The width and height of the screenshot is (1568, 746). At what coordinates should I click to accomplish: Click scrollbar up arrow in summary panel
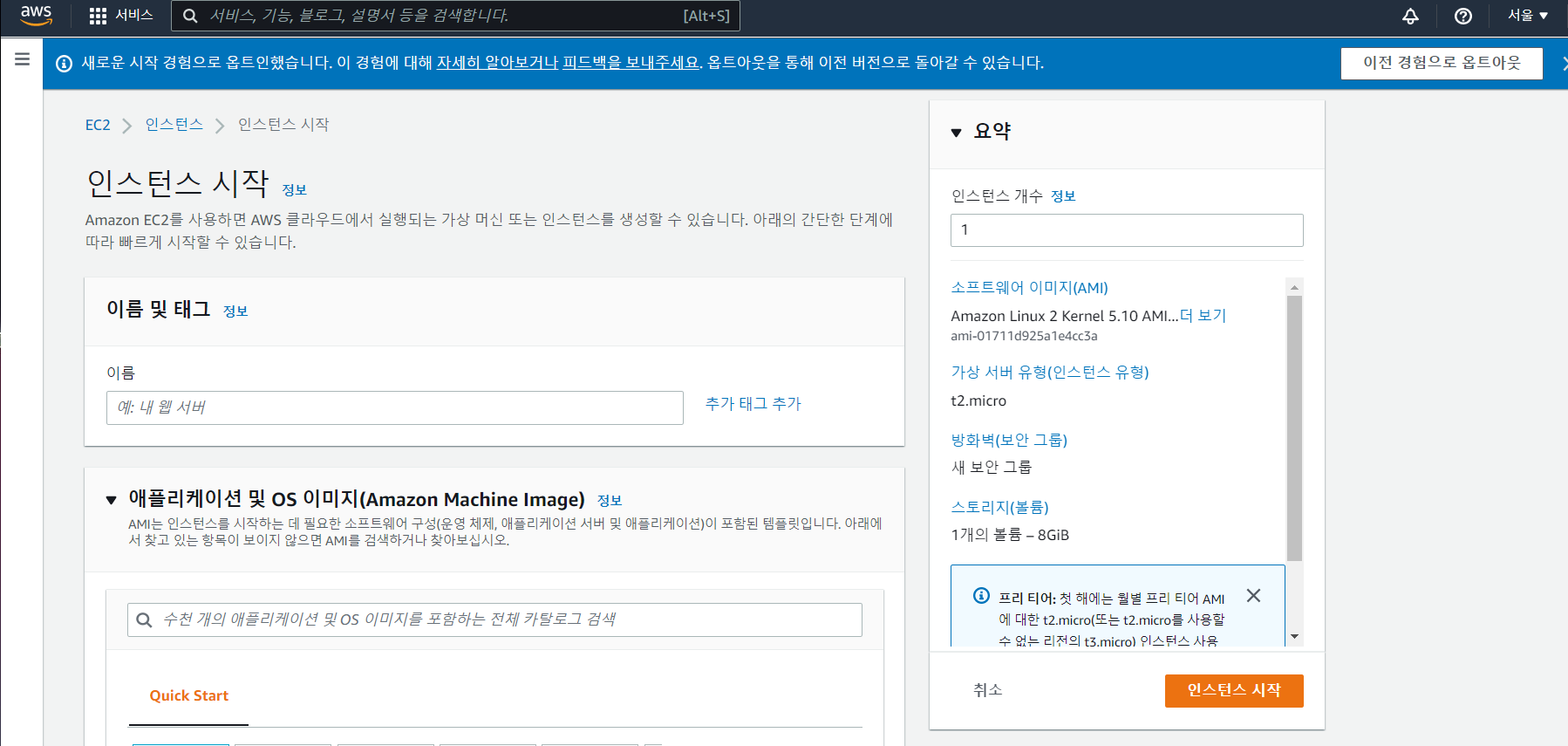[1294, 287]
